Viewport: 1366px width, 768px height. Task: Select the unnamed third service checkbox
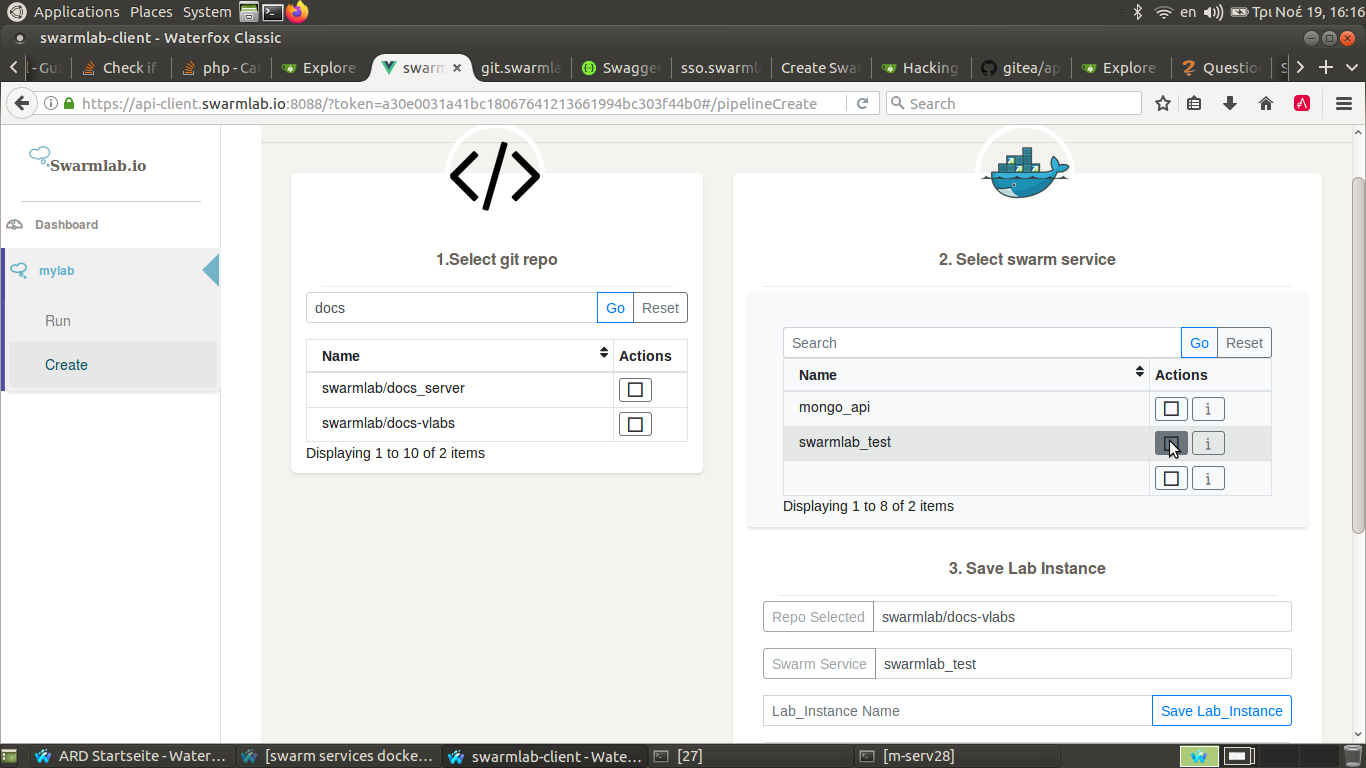coord(1171,478)
